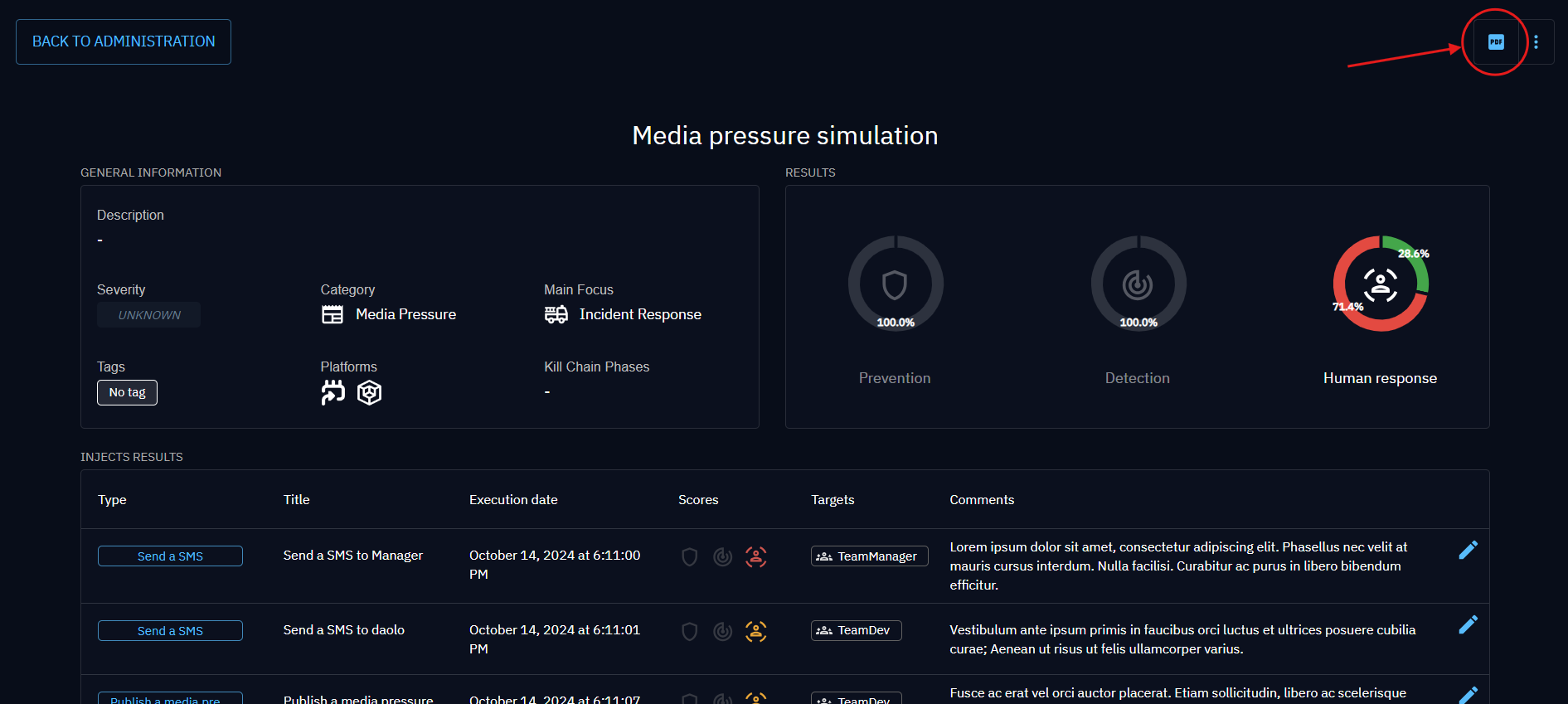Click the Prevention shield donut chart
The width and height of the screenshot is (1568, 704).
pos(895,284)
